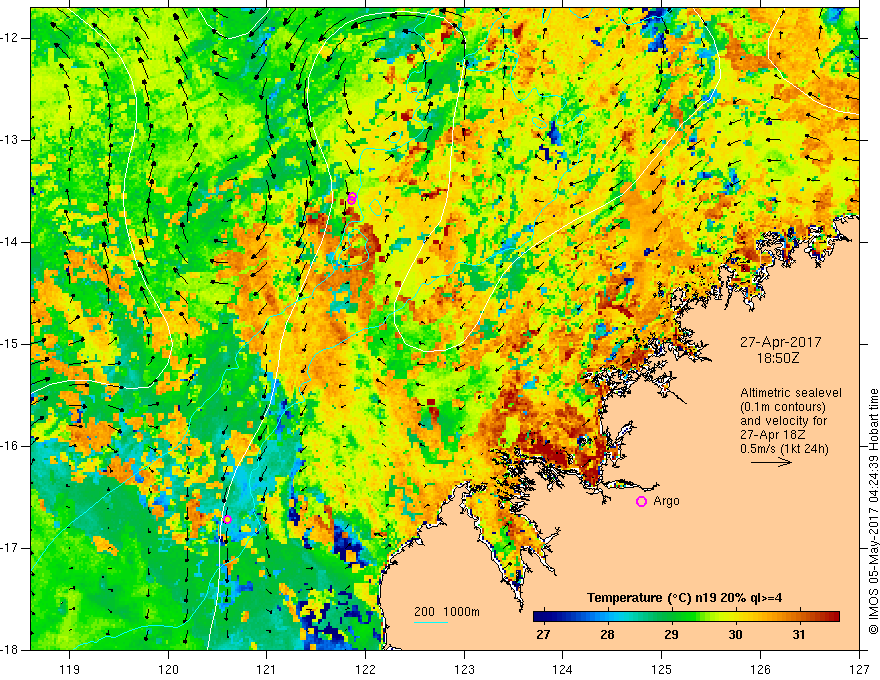
Task: Click the longitude axis label '125'
Action: coord(662,669)
